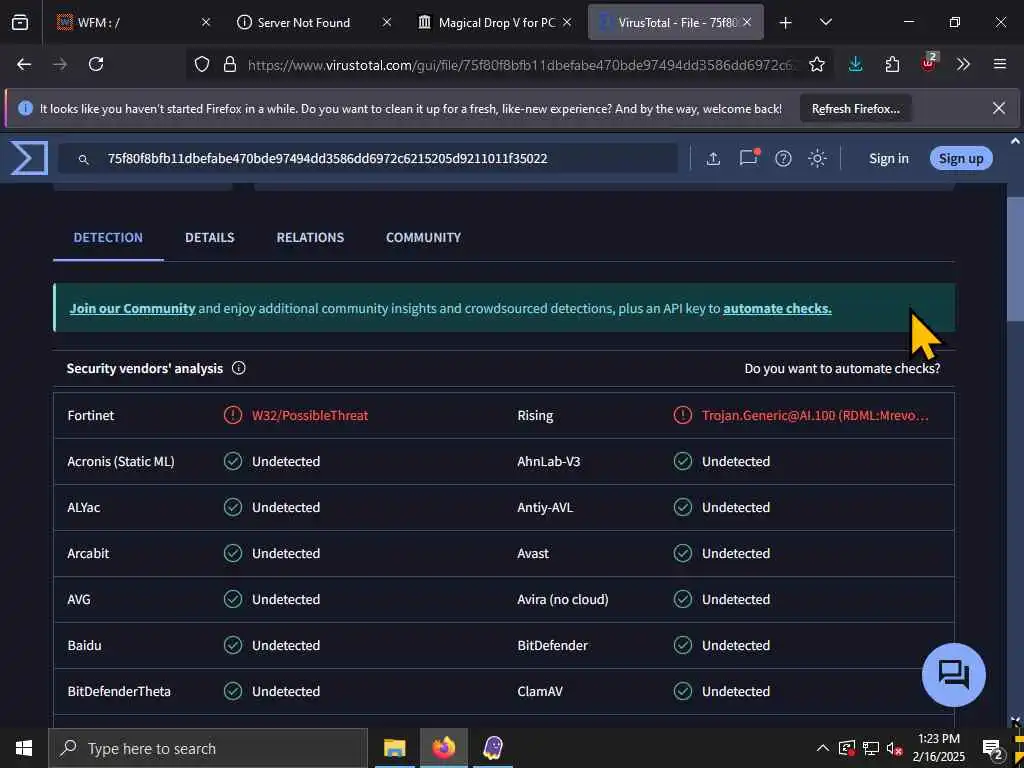Viewport: 1024px width, 768px height.
Task: Click the Refresh Firefox button
Action: tap(856, 108)
